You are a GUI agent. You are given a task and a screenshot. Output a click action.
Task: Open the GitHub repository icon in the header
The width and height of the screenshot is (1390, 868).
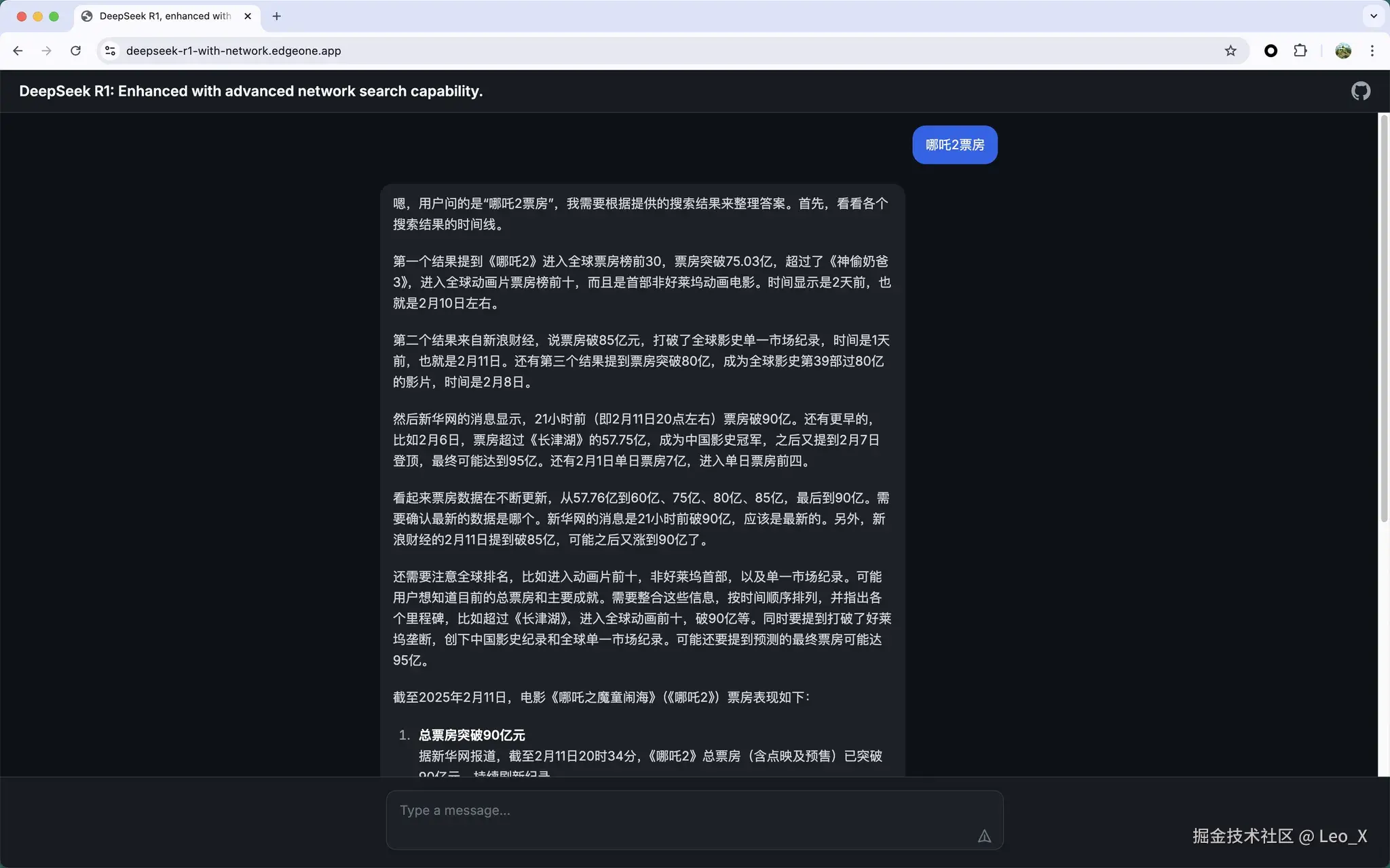point(1360,90)
